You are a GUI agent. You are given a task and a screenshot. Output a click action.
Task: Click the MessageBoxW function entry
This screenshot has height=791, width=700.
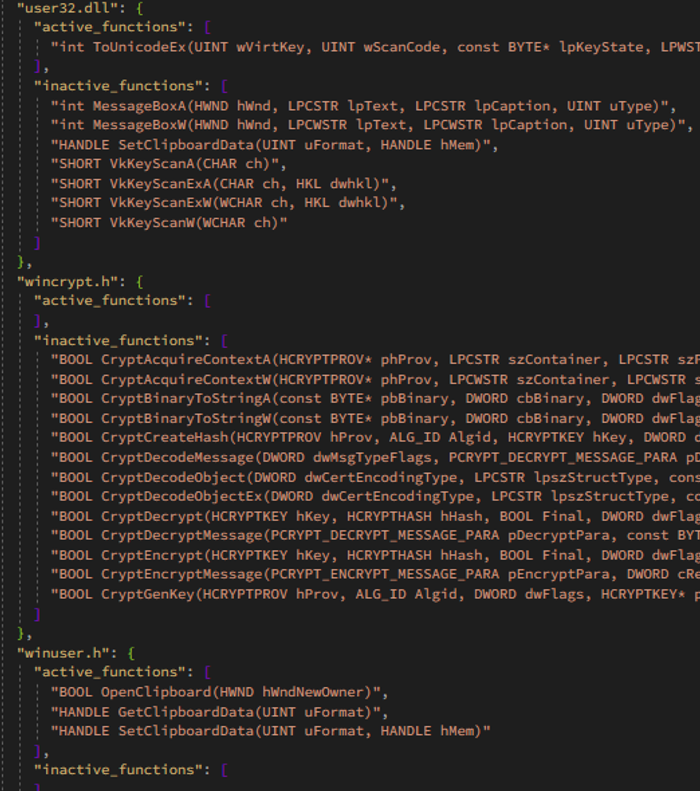(372, 125)
